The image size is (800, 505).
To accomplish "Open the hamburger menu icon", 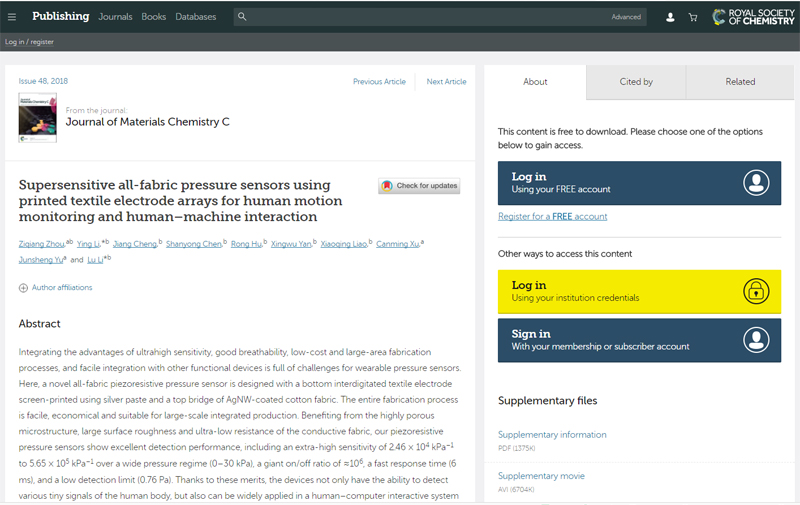I will point(11,17).
